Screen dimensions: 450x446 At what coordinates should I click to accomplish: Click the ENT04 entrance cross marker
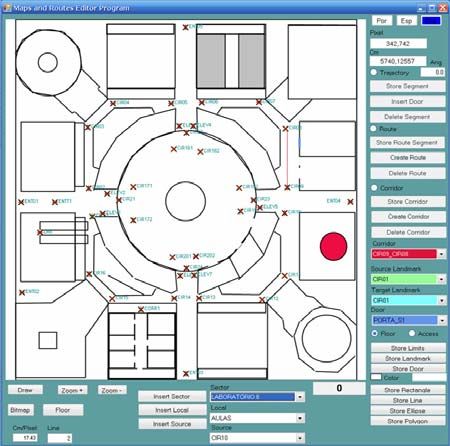350,202
